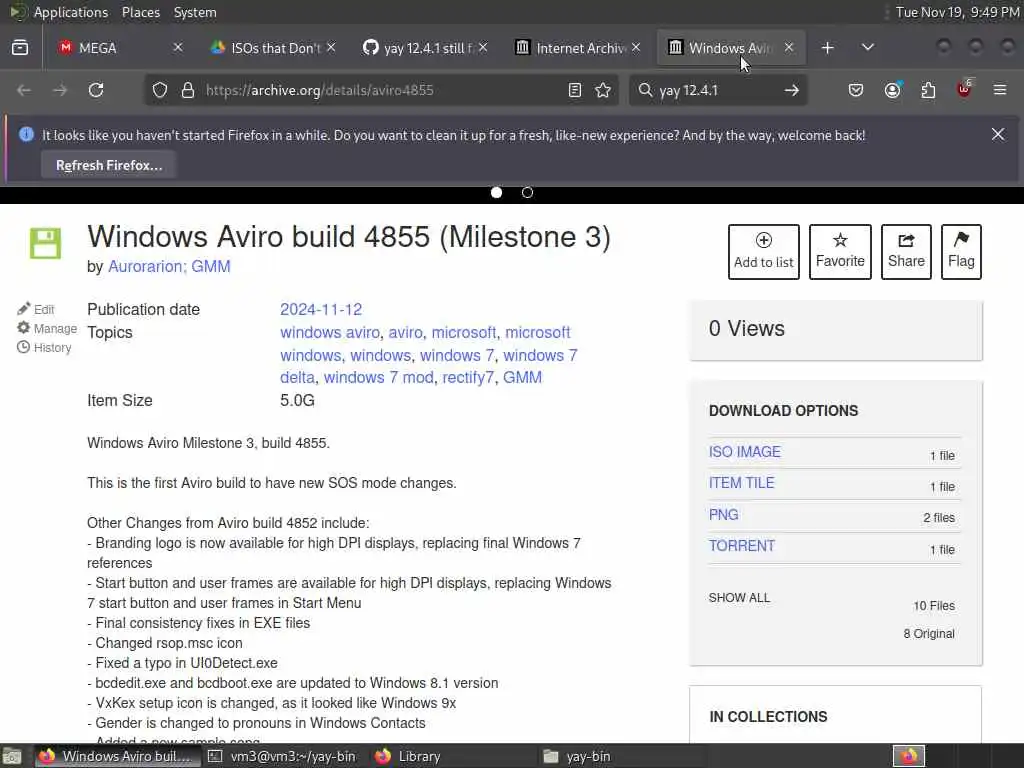Screen dimensions: 1024x768
Task: Click the Edit pencil link
Action: (x=36, y=309)
